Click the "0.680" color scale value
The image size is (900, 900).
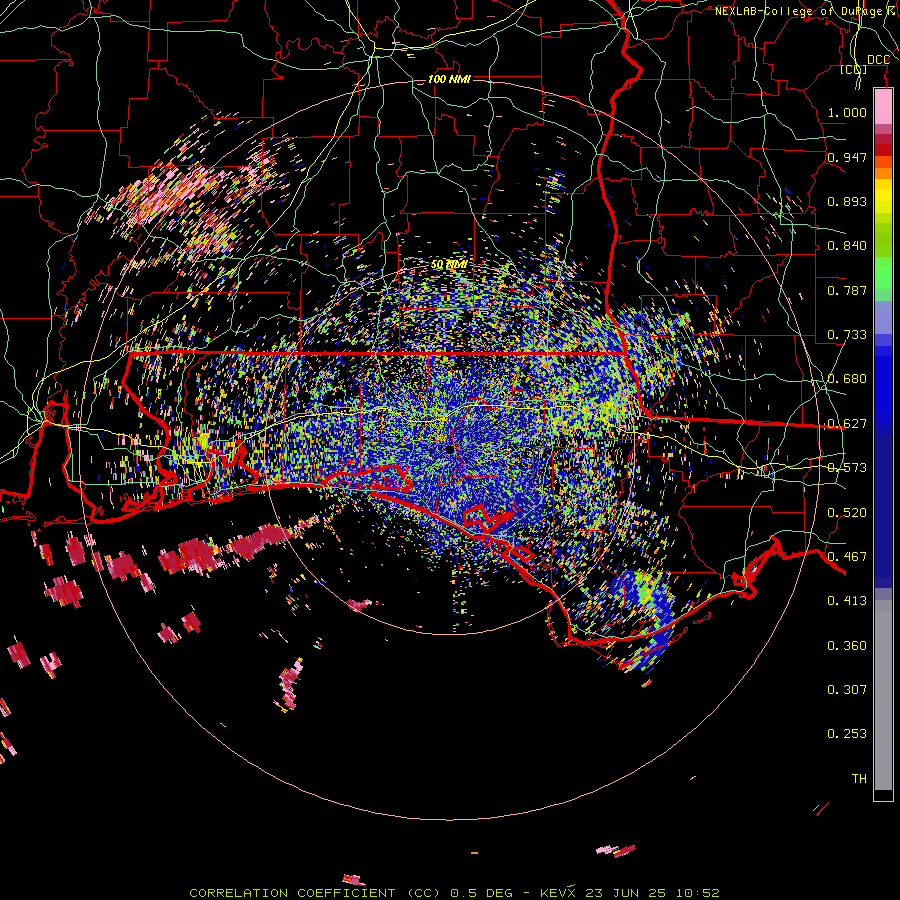847,379
